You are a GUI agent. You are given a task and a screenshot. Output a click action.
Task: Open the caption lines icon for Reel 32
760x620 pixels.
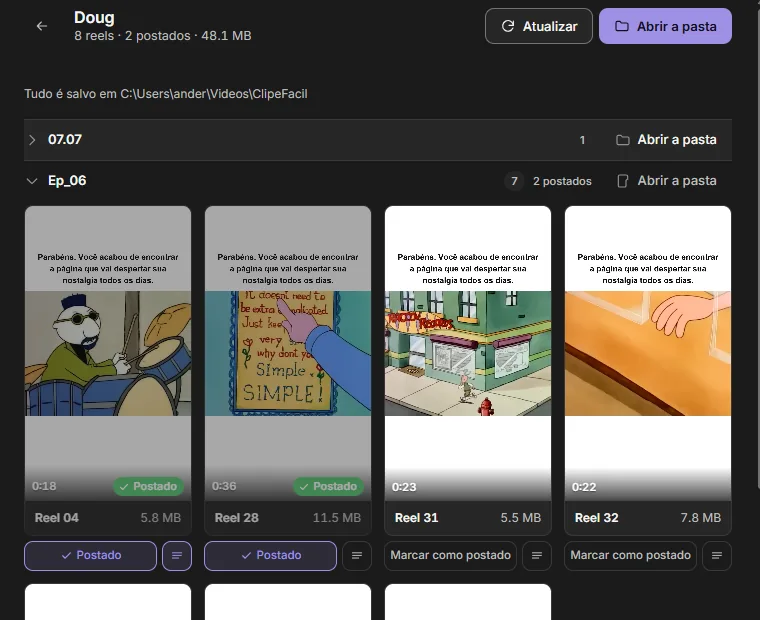coord(717,556)
